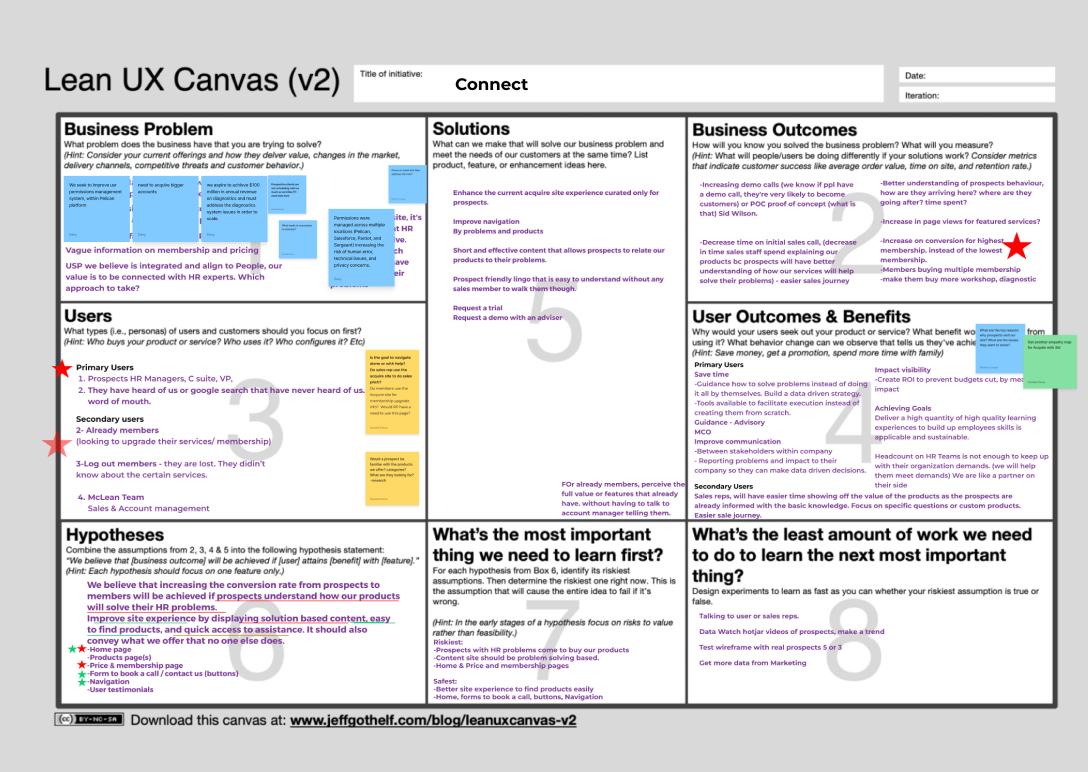Click 'Members buying multiple membership' text
This screenshot has height=772, width=1088.
pos(951,269)
